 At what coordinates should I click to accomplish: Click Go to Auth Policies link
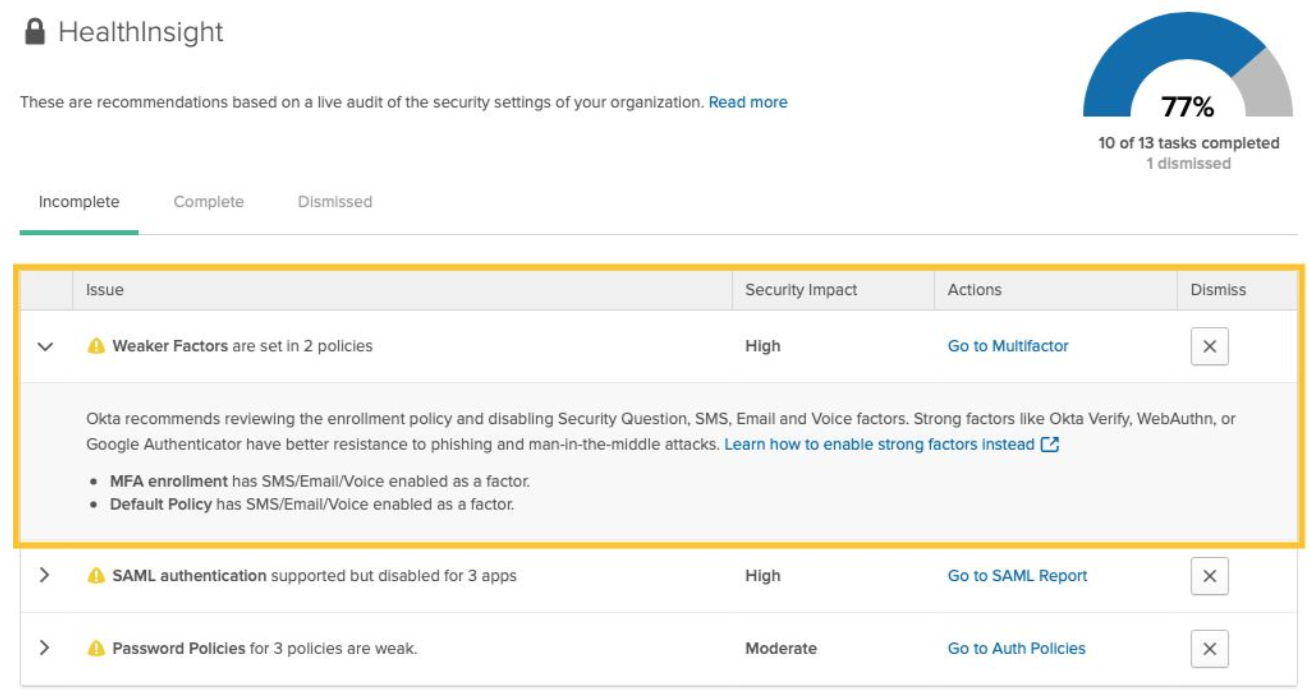pyautogui.click(x=1016, y=649)
